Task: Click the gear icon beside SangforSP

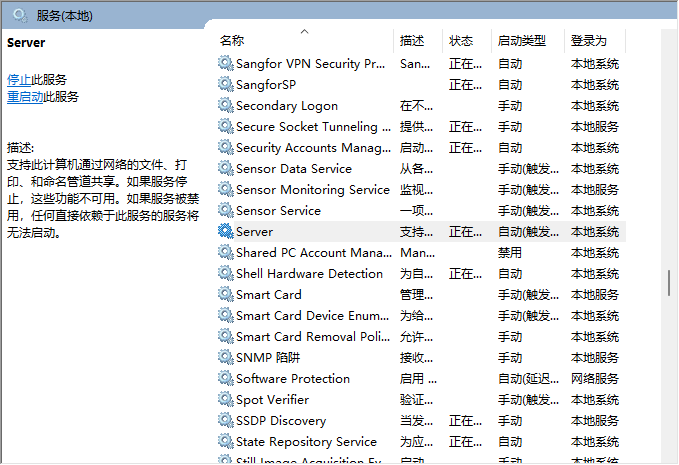Action: (x=226, y=84)
